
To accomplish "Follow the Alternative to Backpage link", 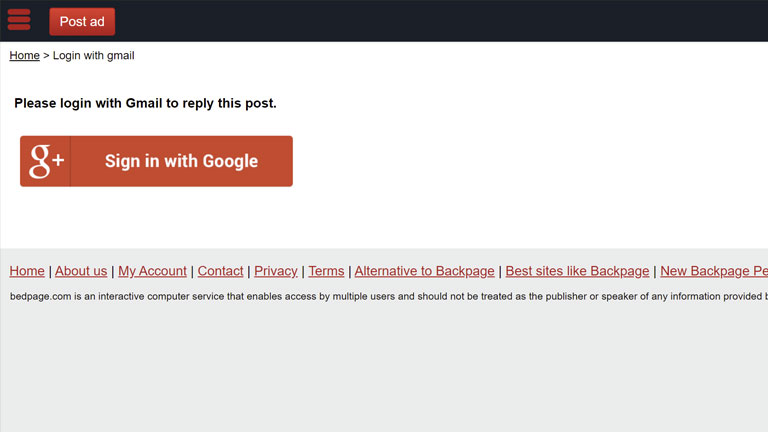I will 424,271.
